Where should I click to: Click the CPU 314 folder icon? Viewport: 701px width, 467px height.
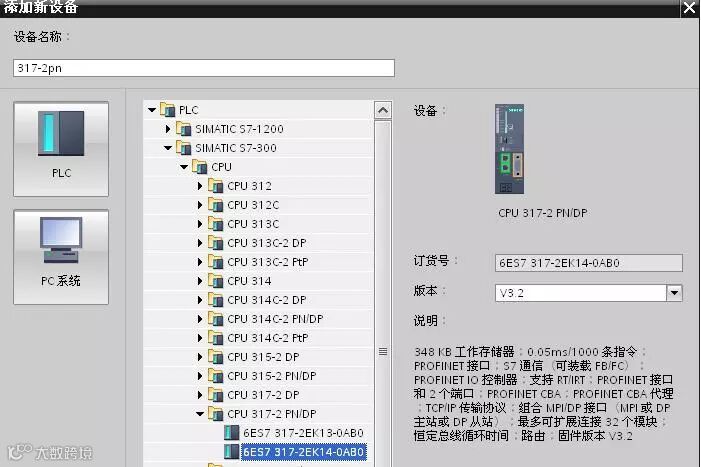pyautogui.click(x=216, y=281)
